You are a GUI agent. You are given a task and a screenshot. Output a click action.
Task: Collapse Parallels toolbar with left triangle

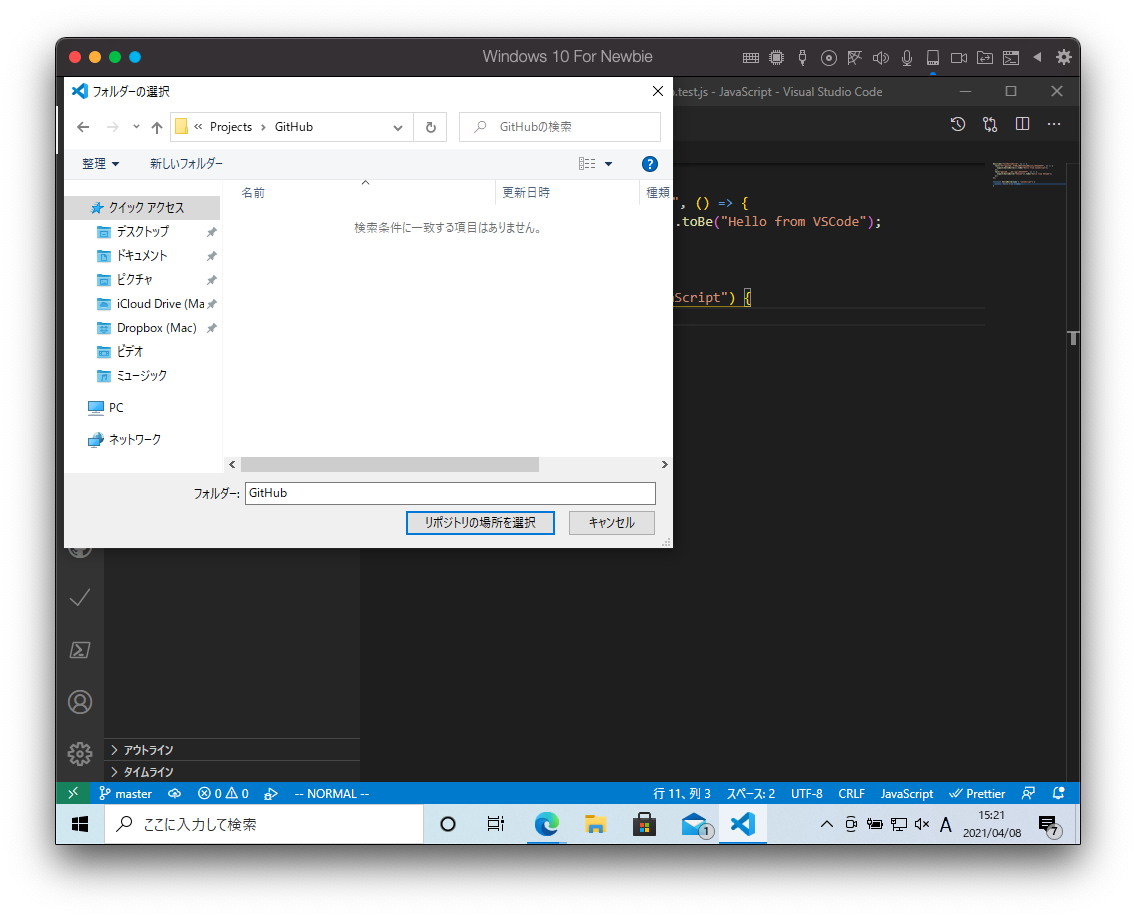[x=1037, y=57]
